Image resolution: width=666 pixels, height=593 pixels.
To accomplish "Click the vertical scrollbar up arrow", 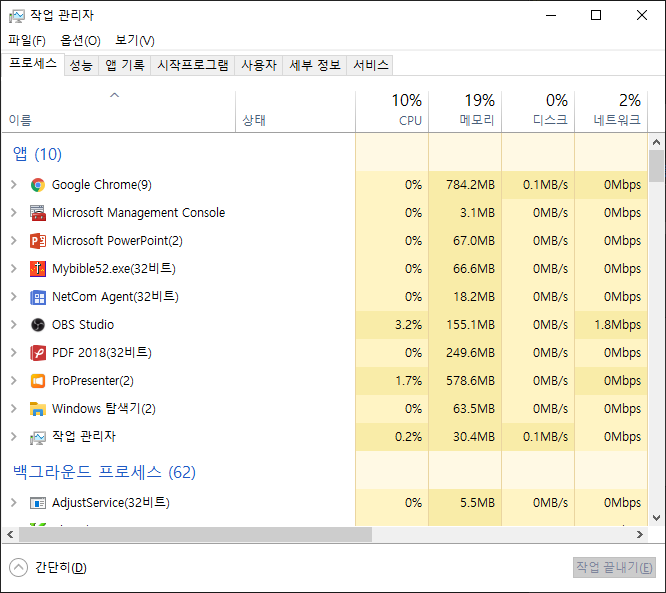I will point(657,142).
